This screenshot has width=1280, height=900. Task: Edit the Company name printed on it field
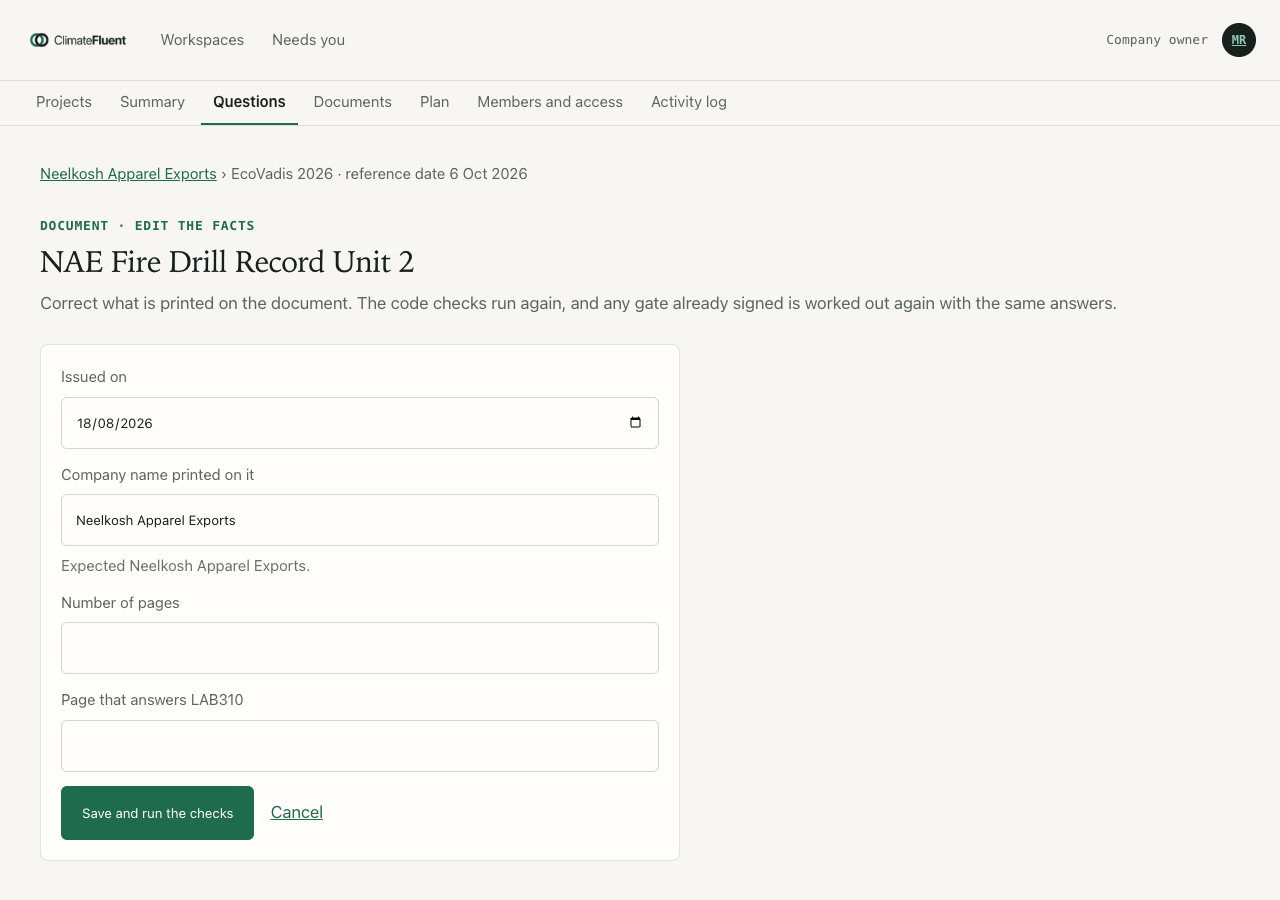pos(360,520)
